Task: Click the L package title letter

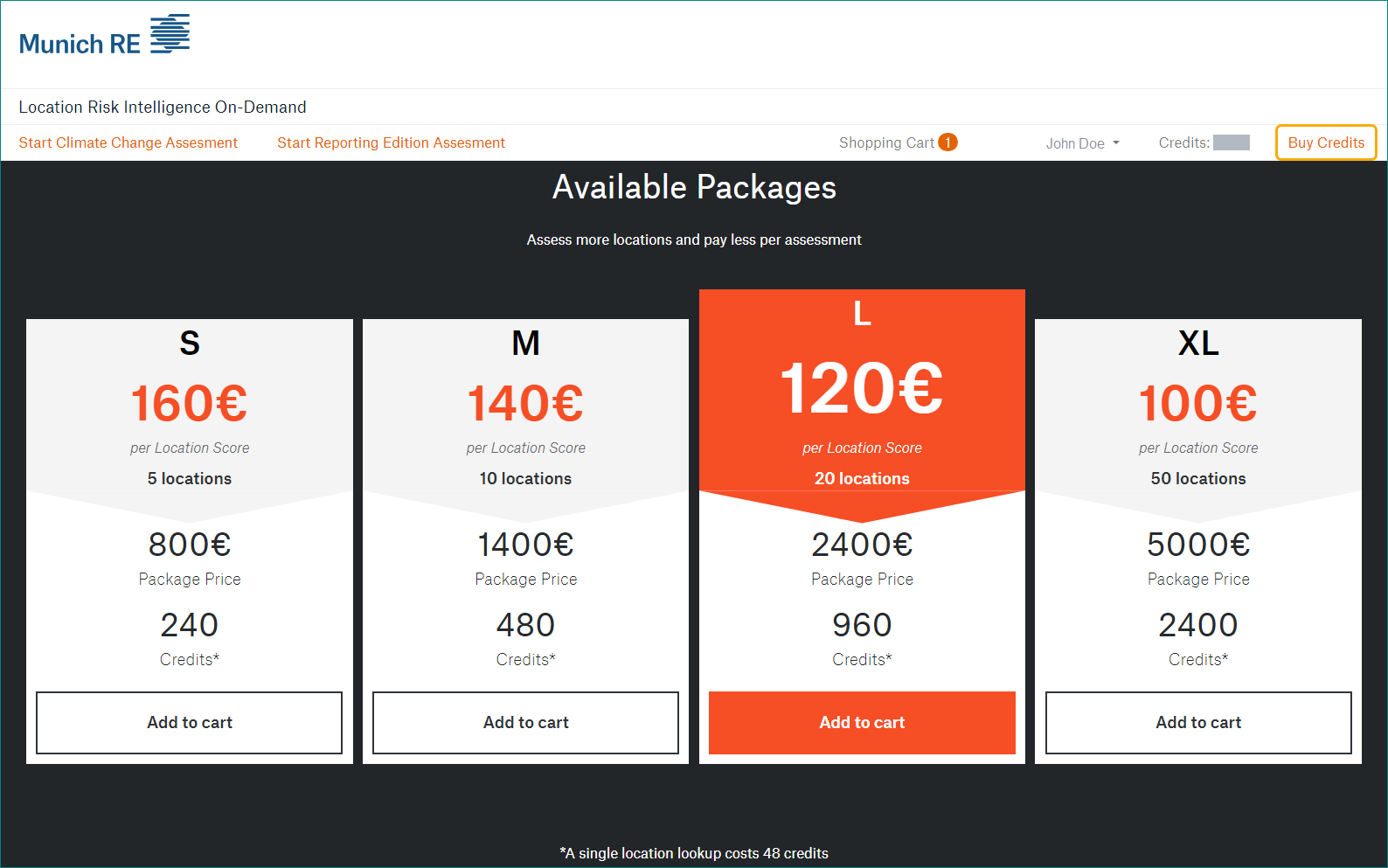Action: click(x=862, y=313)
